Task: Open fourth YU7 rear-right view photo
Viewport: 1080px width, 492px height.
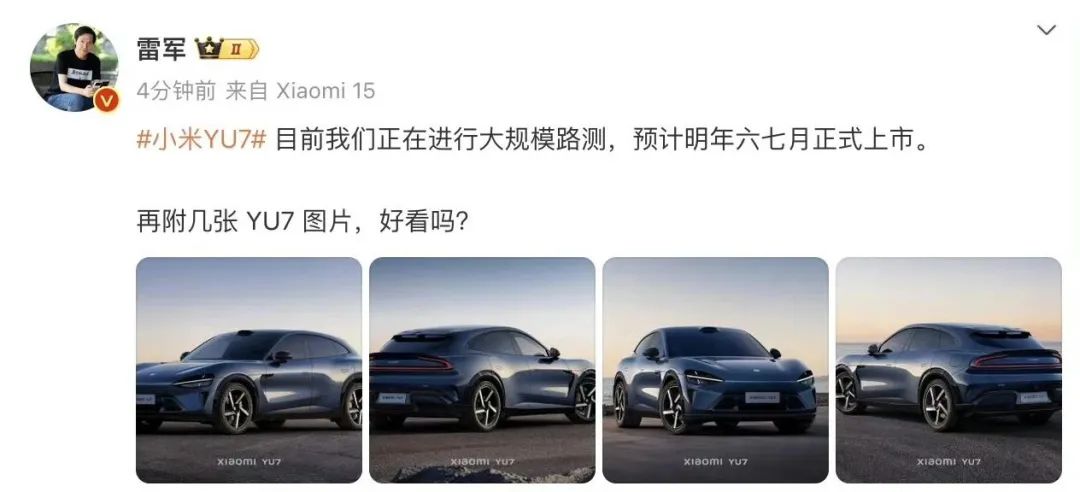Action: [x=948, y=370]
